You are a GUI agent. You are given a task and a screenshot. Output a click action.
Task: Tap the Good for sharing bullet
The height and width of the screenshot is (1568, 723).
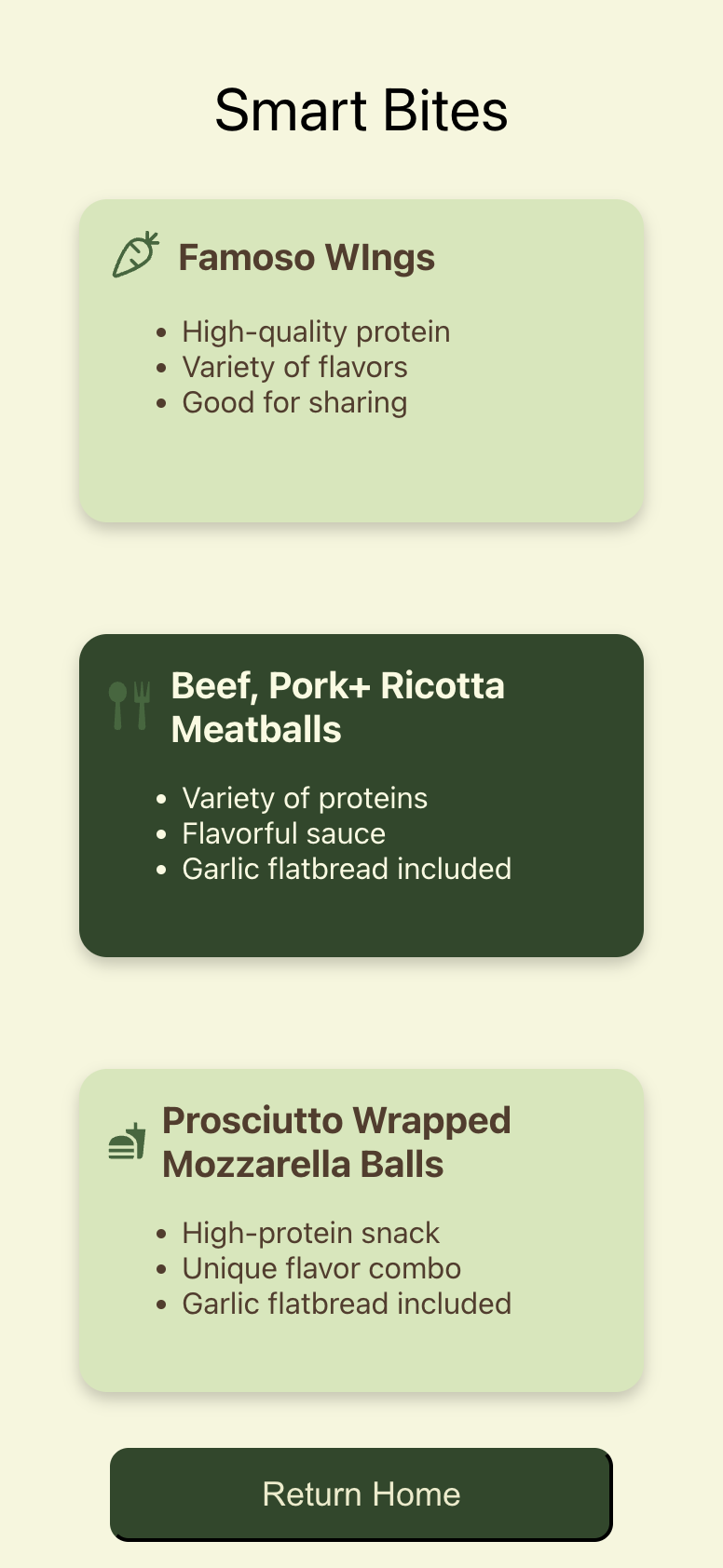click(x=294, y=402)
